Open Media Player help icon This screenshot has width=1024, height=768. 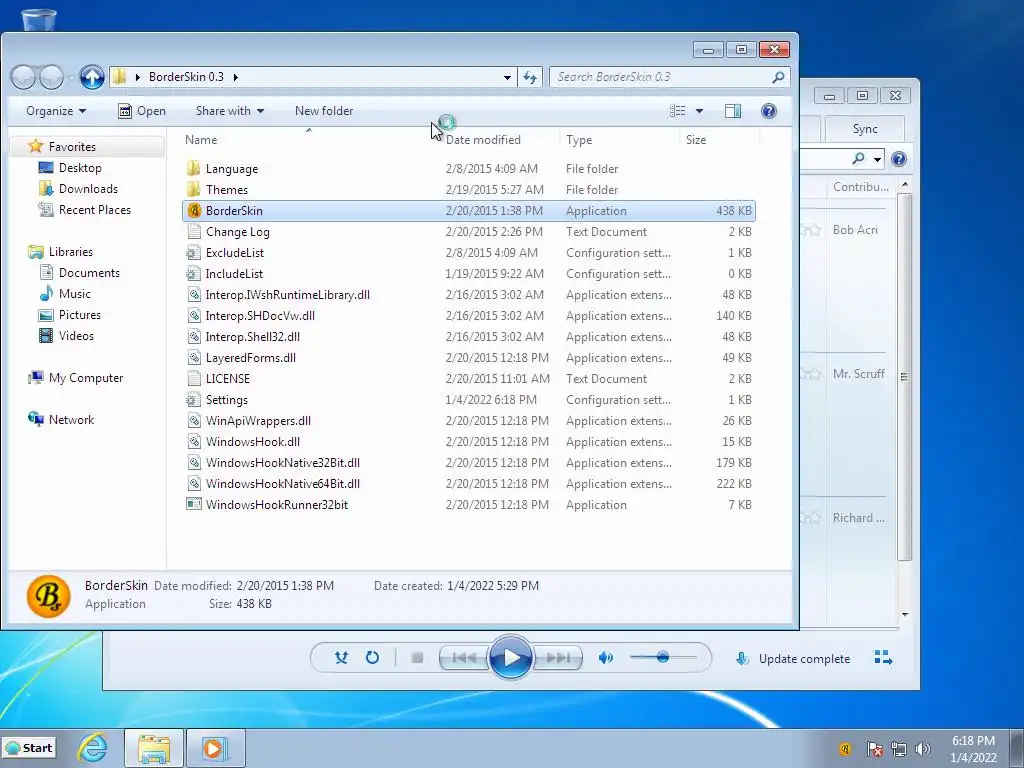(x=899, y=159)
